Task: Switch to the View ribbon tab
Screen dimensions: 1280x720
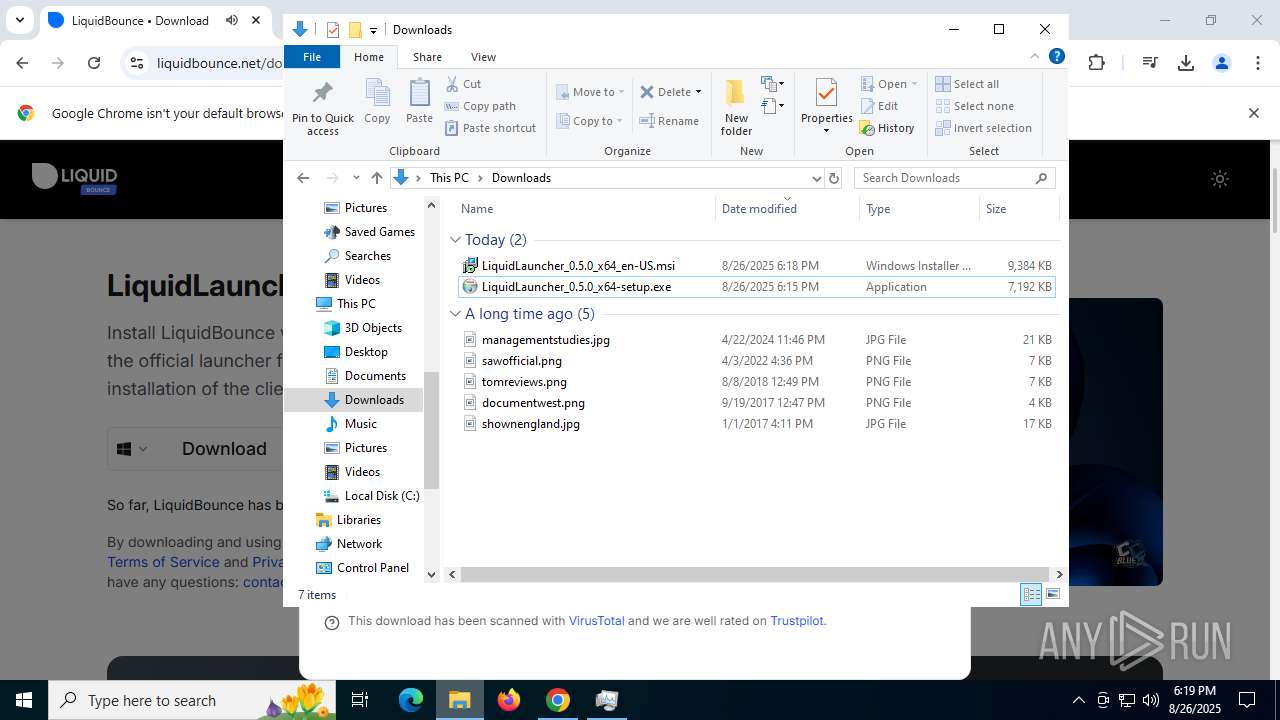Action: [483, 57]
